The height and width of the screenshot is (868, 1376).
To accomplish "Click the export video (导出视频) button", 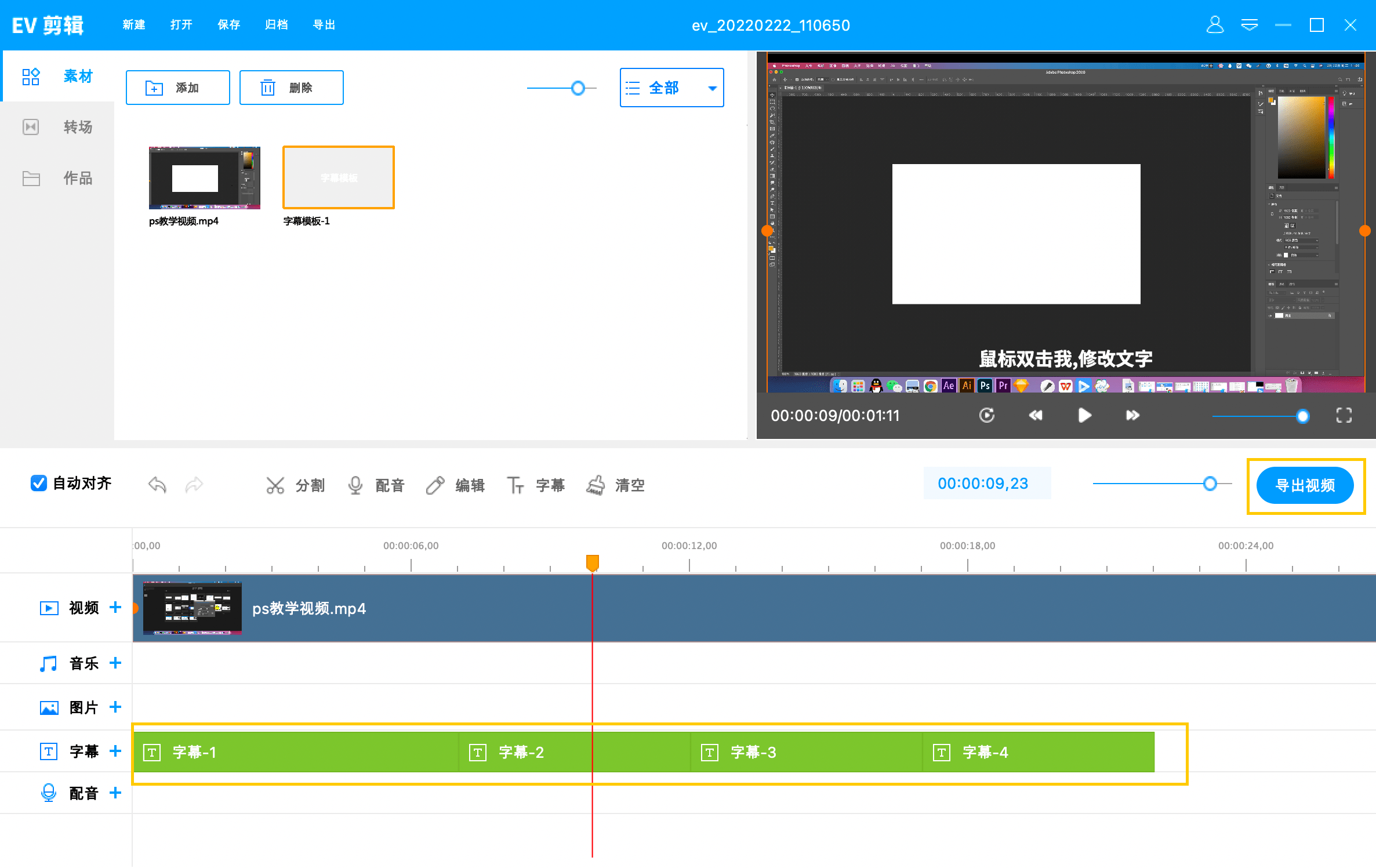I will pos(1305,485).
